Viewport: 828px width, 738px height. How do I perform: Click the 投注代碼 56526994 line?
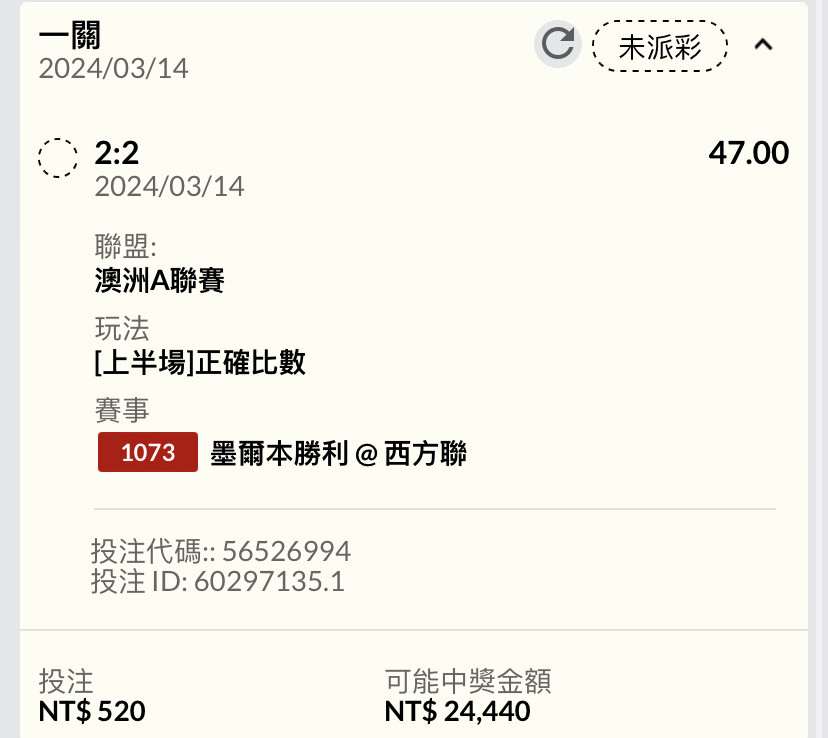(x=221, y=551)
